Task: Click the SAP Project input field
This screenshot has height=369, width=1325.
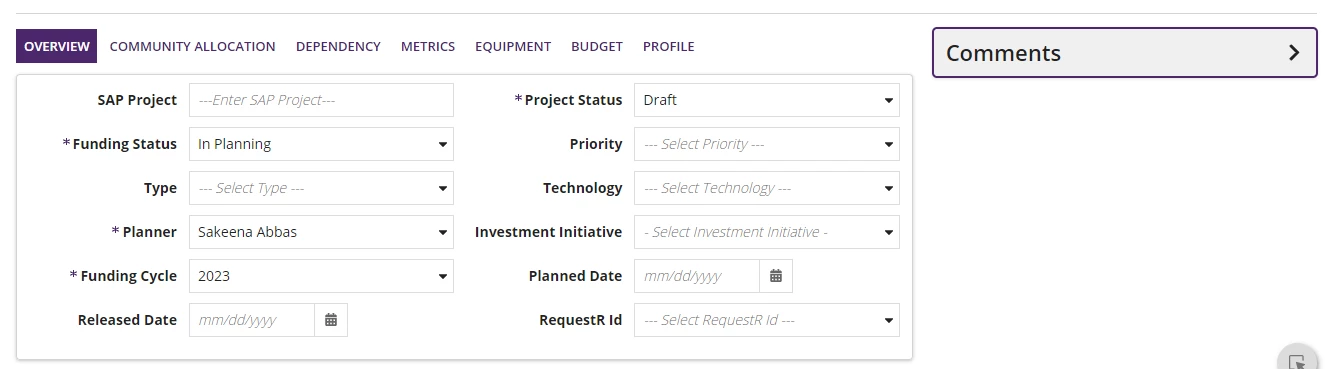Action: coord(321,100)
